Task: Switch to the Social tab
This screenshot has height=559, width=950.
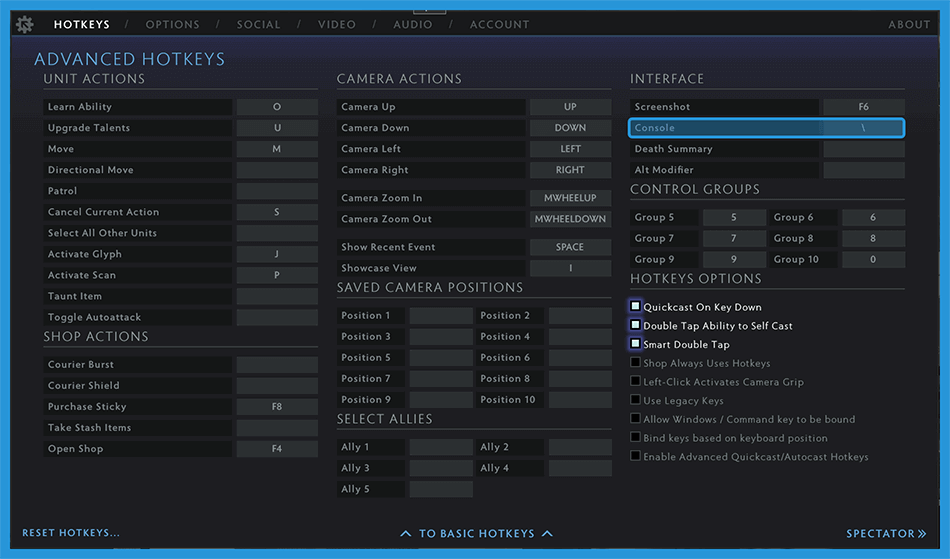Action: [x=259, y=25]
